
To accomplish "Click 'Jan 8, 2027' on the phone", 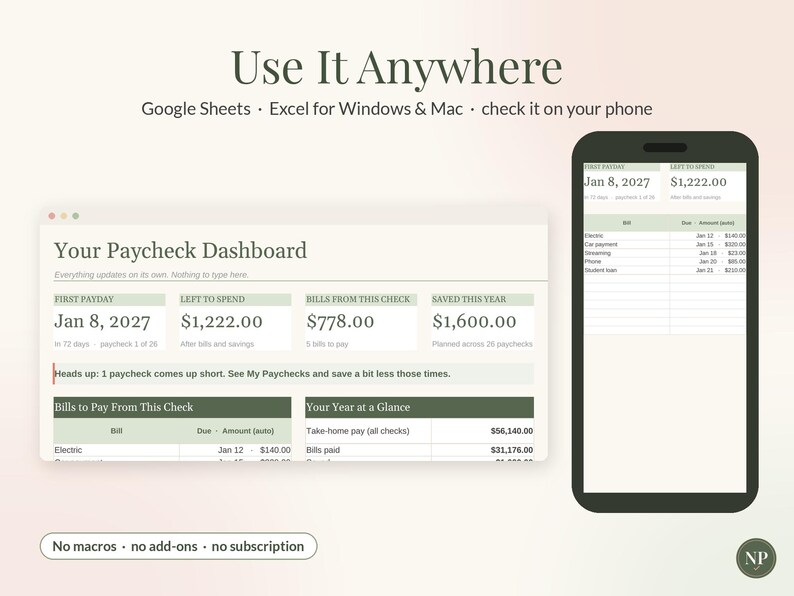I will 617,182.
